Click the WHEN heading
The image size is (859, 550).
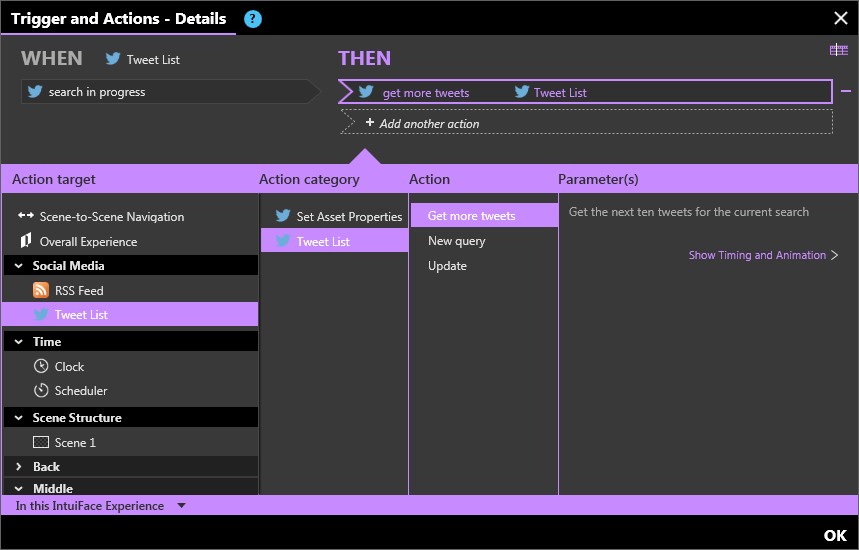(51, 58)
